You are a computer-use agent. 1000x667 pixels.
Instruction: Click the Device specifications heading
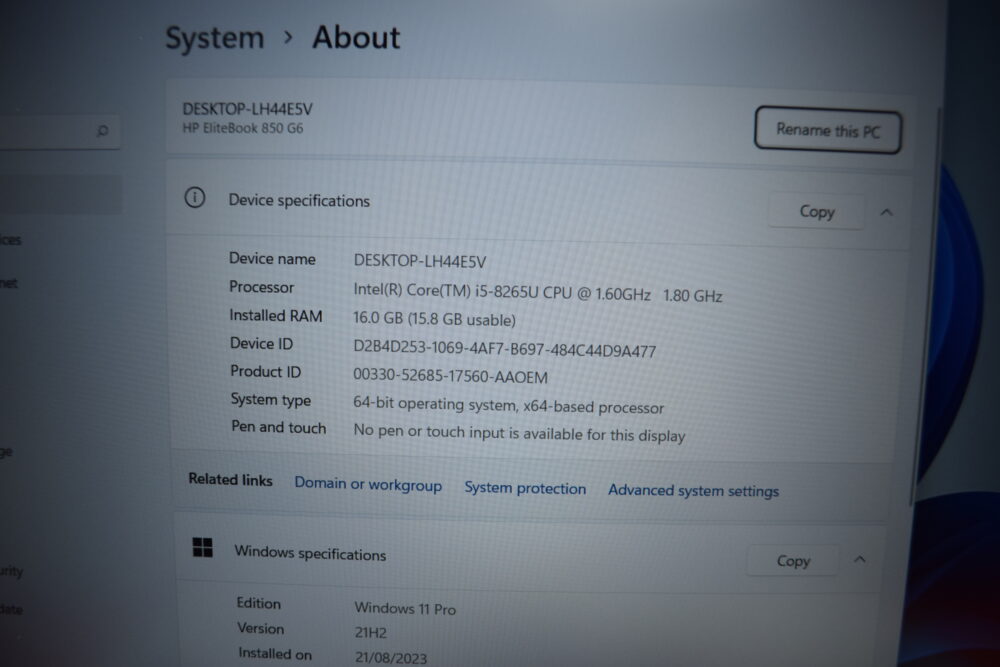tap(299, 200)
